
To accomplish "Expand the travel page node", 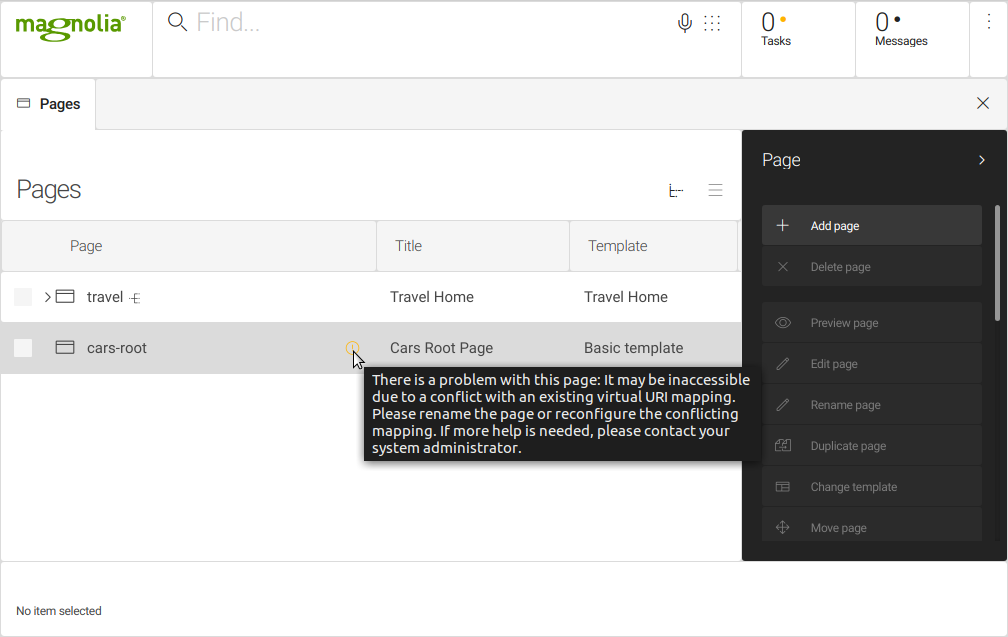I will pyautogui.click(x=47, y=297).
